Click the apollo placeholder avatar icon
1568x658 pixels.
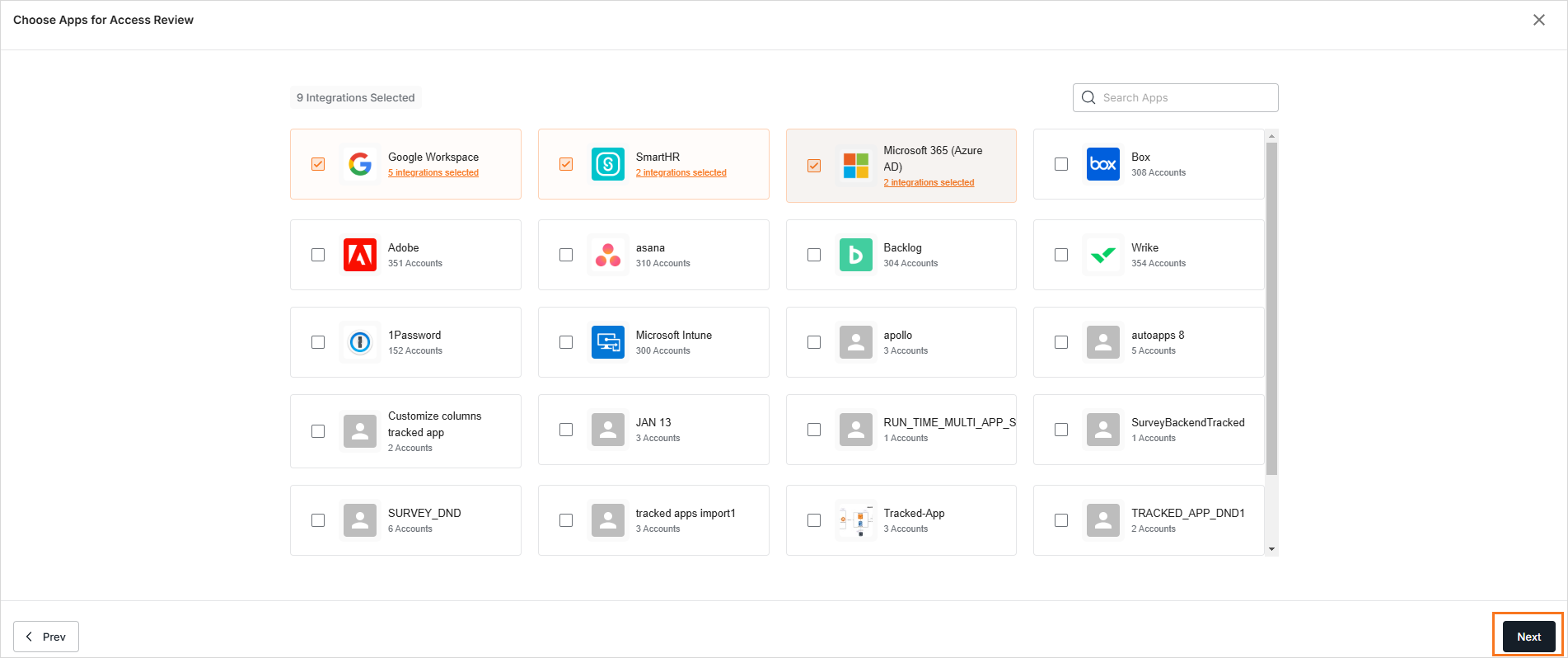pyautogui.click(x=856, y=342)
